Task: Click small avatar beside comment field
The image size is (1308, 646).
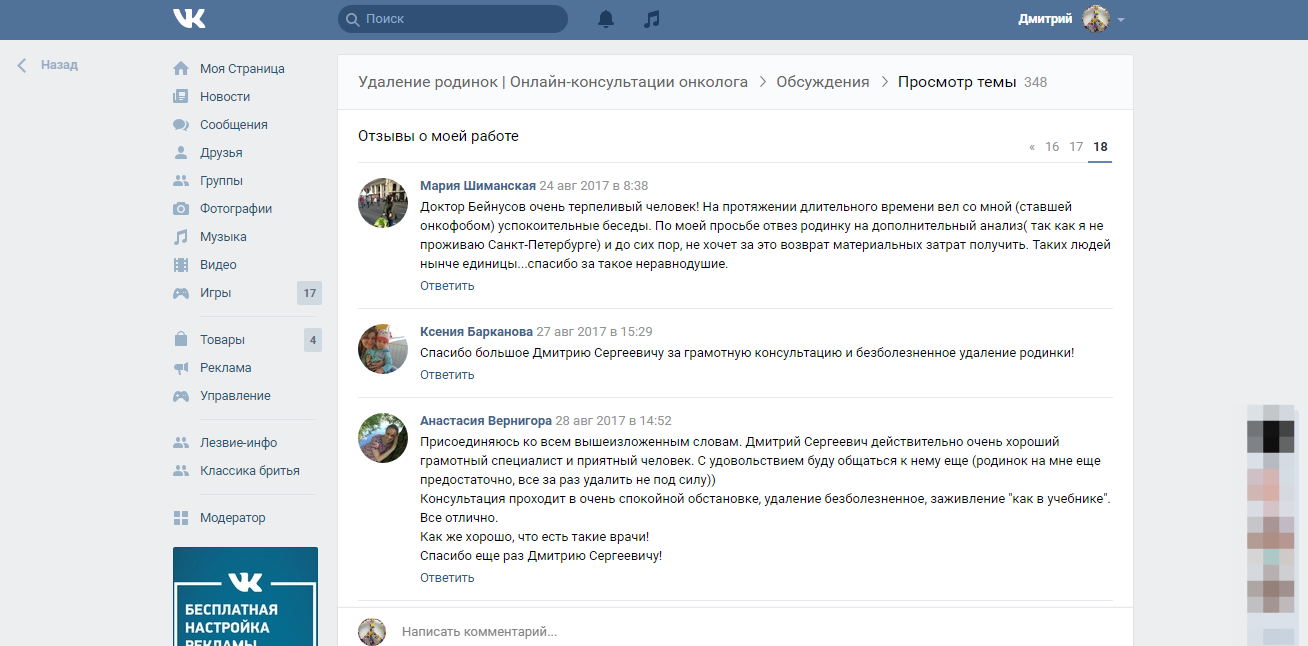Action: [x=372, y=631]
